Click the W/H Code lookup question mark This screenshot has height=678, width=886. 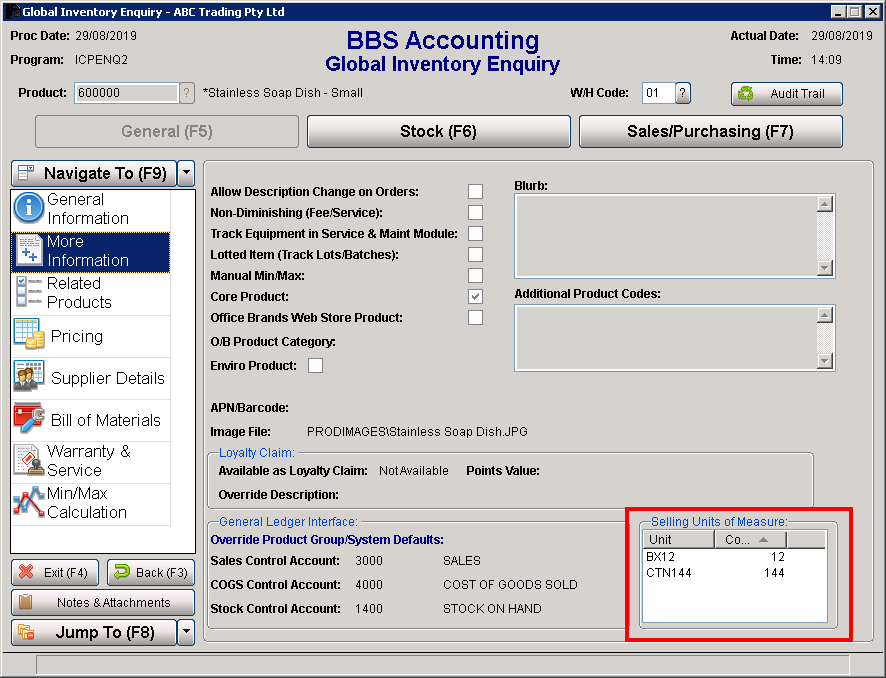[x=683, y=93]
